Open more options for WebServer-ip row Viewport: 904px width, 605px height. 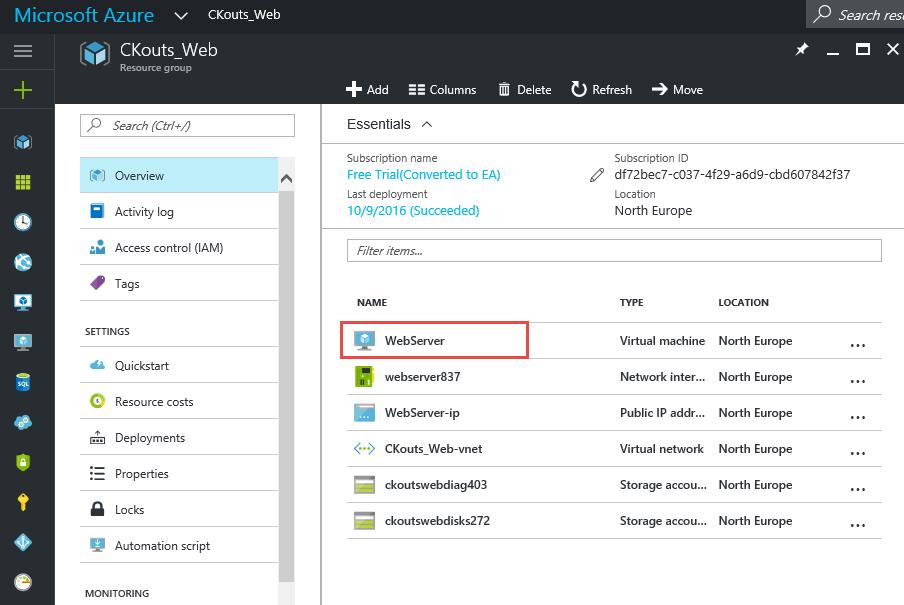point(858,417)
